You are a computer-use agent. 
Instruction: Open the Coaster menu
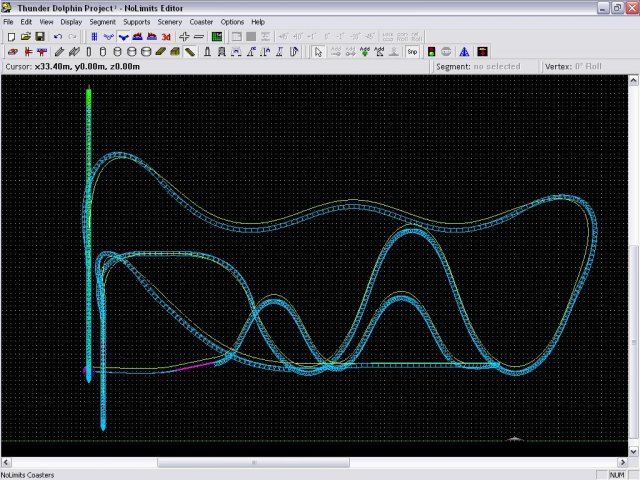click(201, 22)
